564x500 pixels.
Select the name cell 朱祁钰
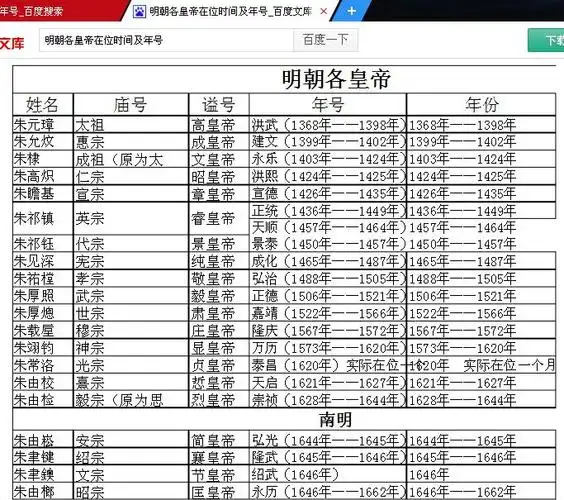43,244
